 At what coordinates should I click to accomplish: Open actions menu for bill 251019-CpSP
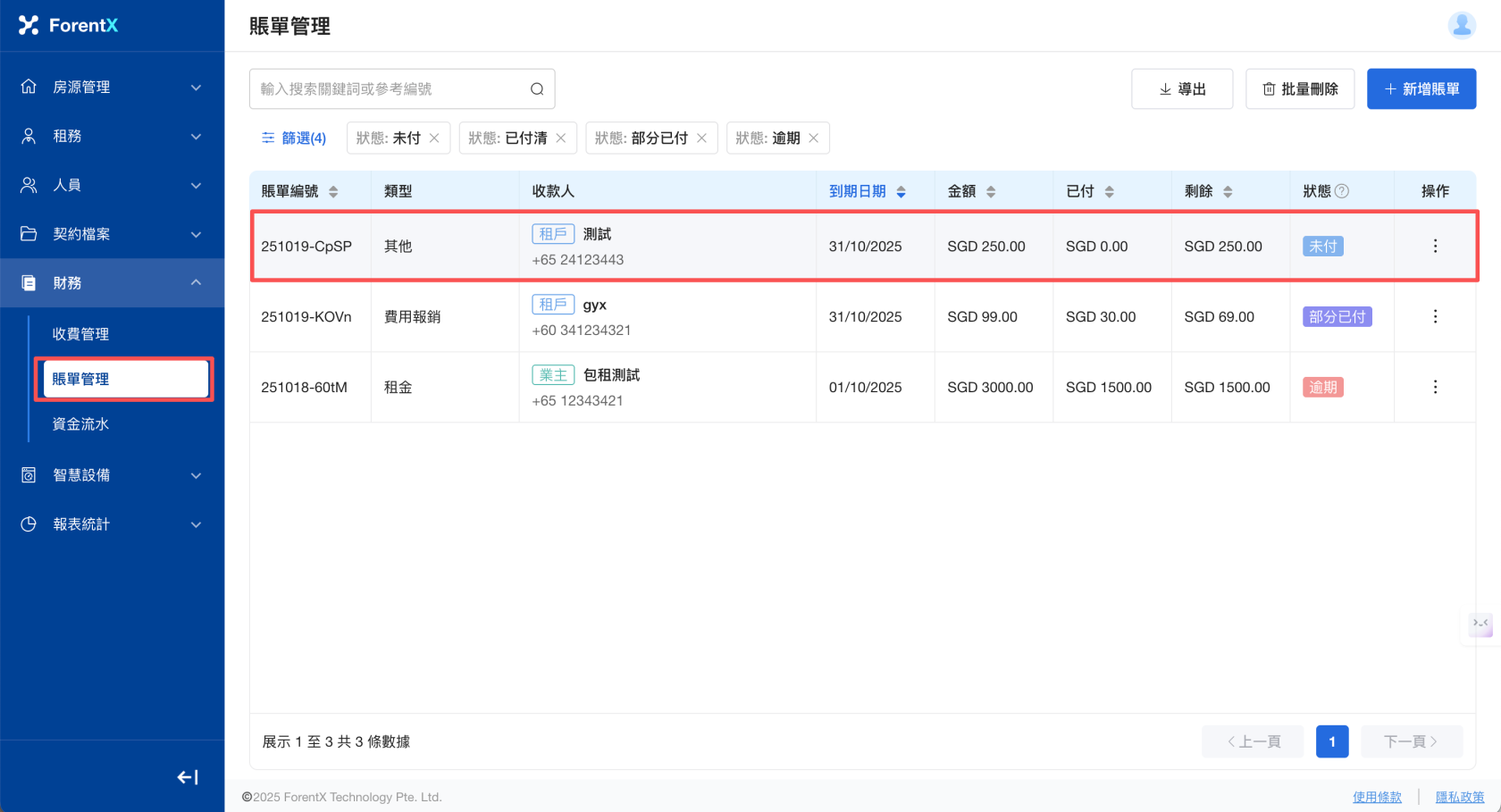click(x=1435, y=247)
